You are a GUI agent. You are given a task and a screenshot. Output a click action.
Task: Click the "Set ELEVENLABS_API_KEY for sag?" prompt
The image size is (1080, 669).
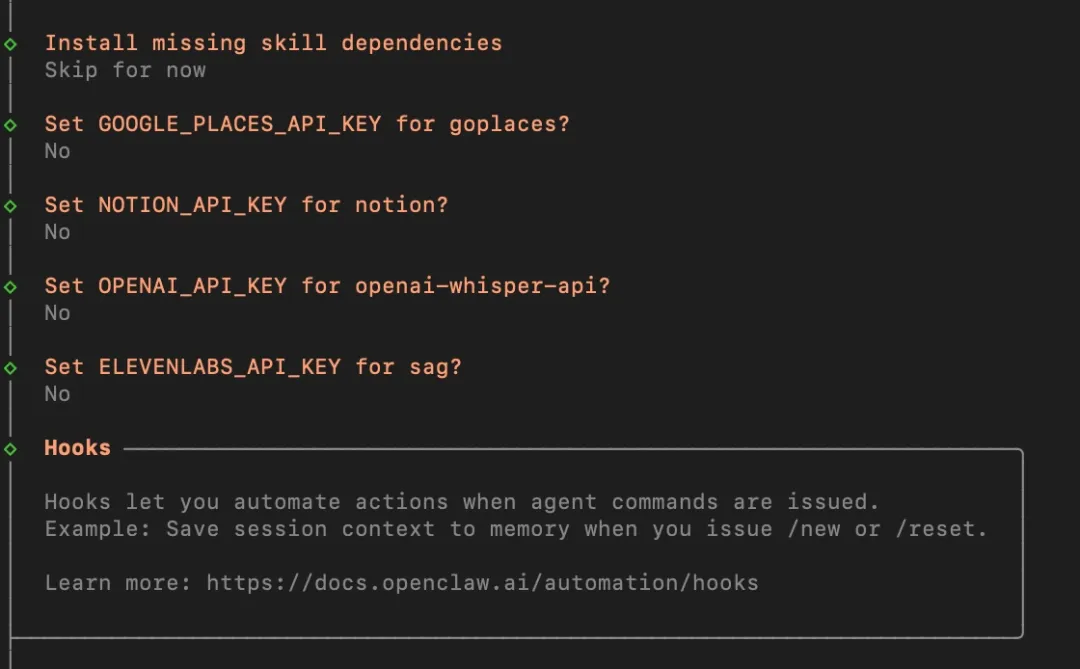click(253, 367)
